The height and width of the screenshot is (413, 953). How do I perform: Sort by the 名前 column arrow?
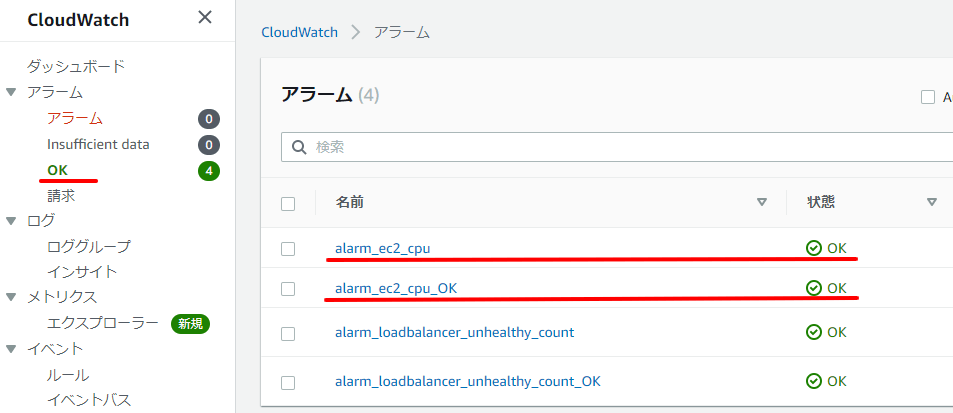762,203
